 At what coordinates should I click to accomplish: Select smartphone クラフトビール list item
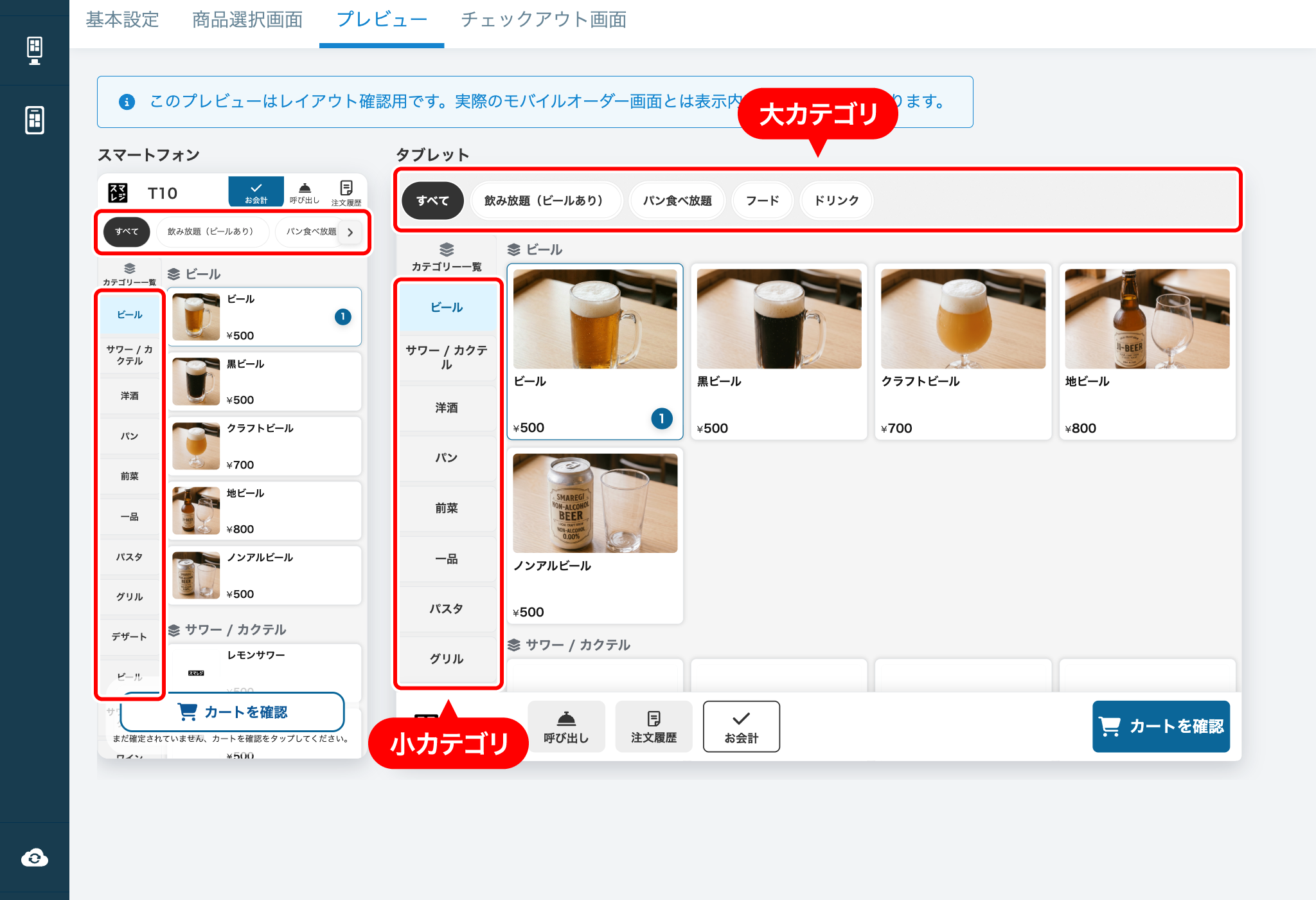point(265,446)
